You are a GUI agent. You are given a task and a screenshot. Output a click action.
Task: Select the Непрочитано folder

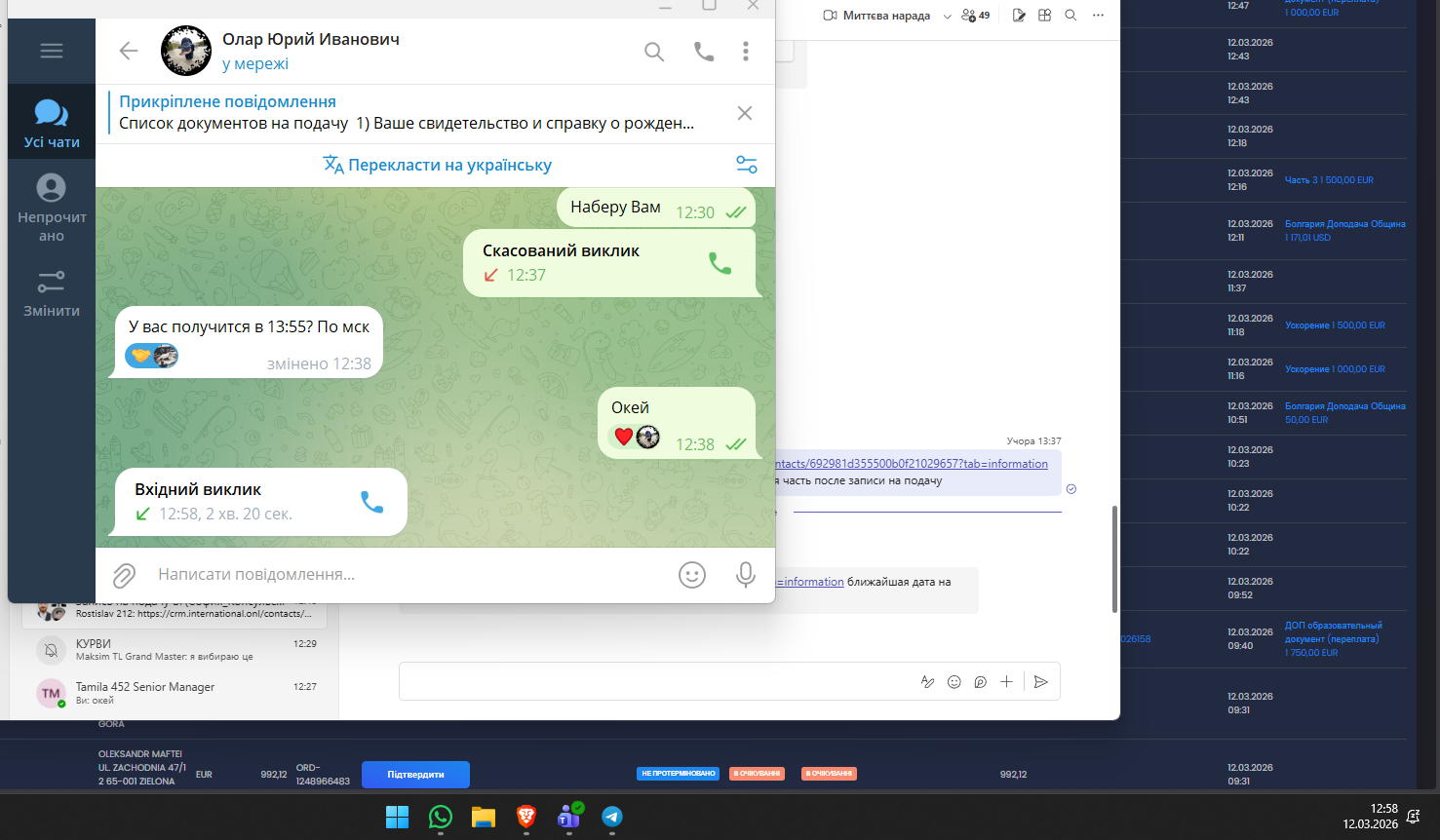point(52,208)
